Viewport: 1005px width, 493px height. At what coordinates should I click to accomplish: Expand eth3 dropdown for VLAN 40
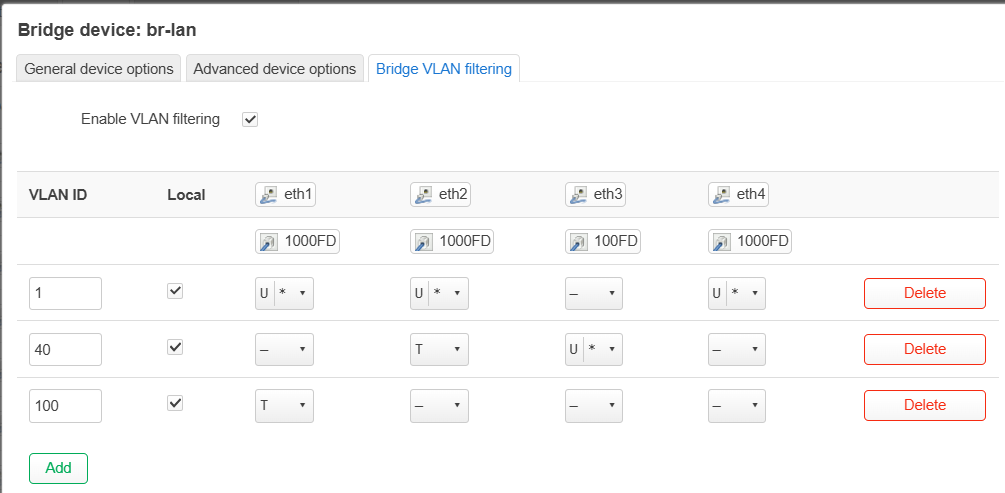click(595, 349)
